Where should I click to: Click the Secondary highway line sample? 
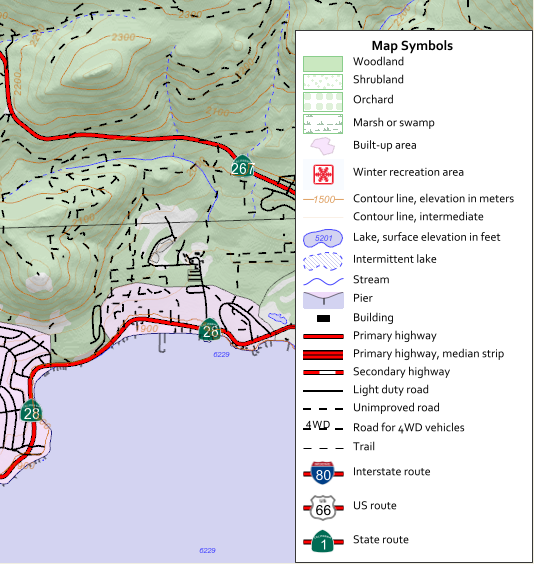point(323,373)
